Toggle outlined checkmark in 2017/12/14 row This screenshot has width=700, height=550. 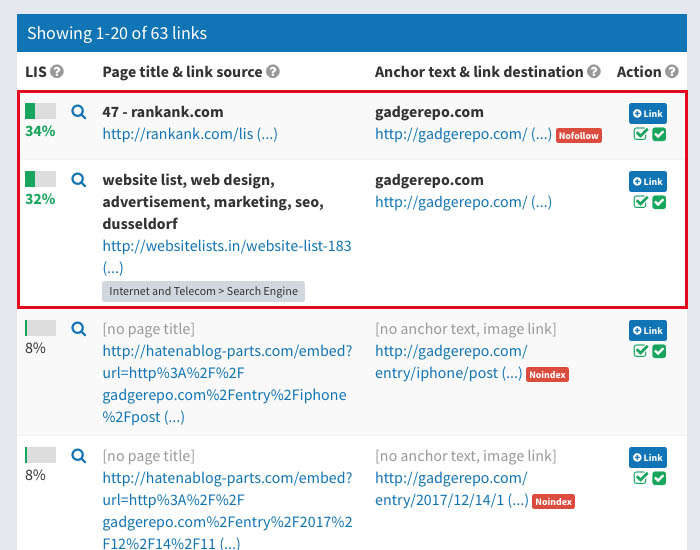(640, 478)
